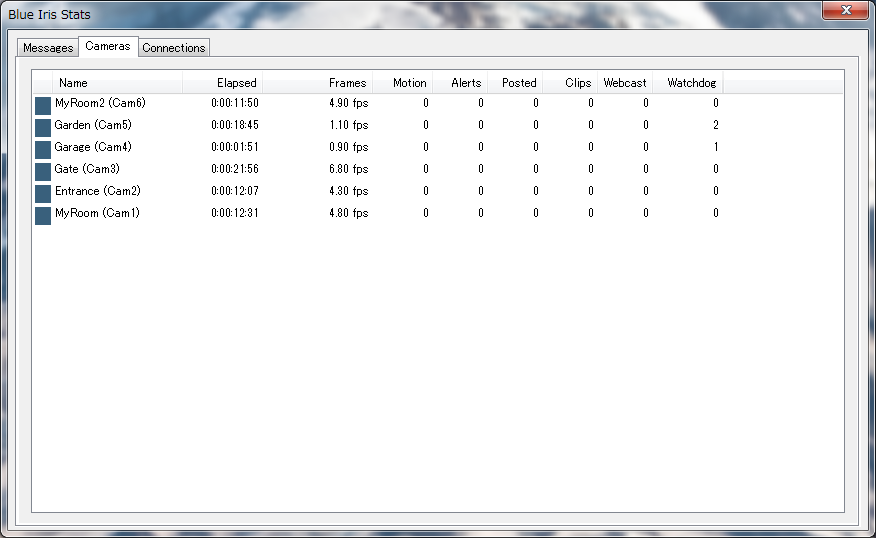Click the 6.80 fps frame rate
Screen dimensions: 876x538
pos(349,169)
